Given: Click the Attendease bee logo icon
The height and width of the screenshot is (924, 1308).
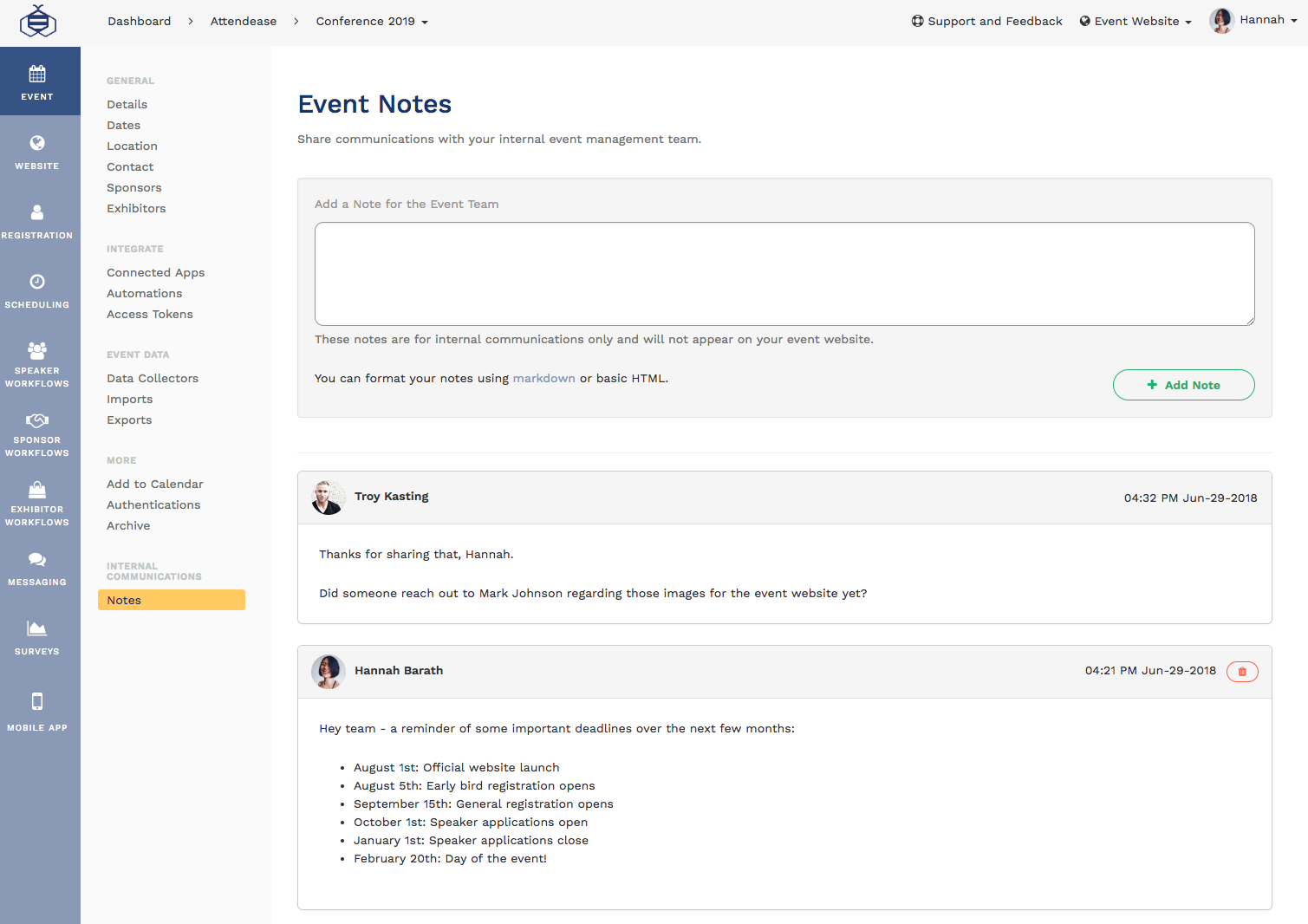Looking at the screenshot, I should pos(37,22).
